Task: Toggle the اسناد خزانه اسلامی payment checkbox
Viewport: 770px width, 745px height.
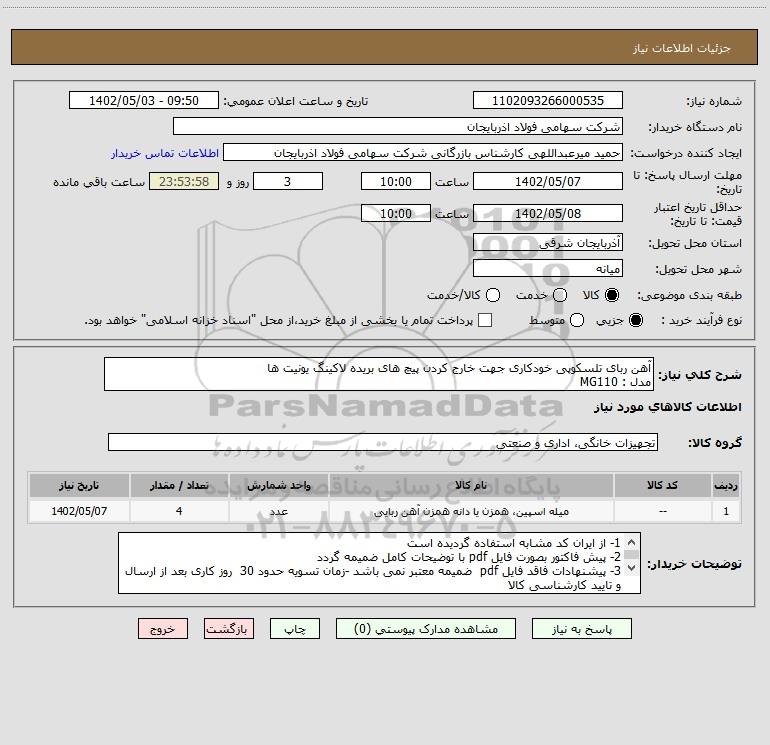Action: coord(485,320)
